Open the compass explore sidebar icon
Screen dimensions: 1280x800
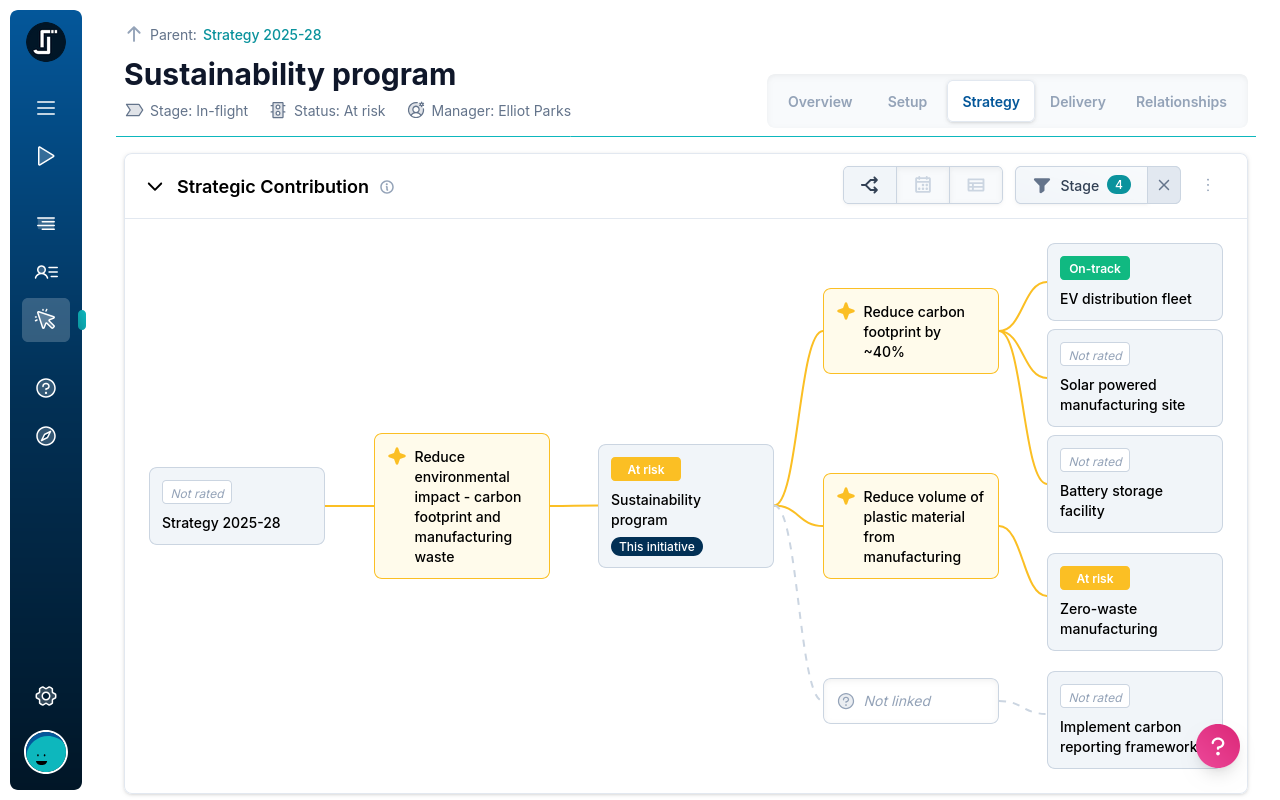tap(46, 436)
